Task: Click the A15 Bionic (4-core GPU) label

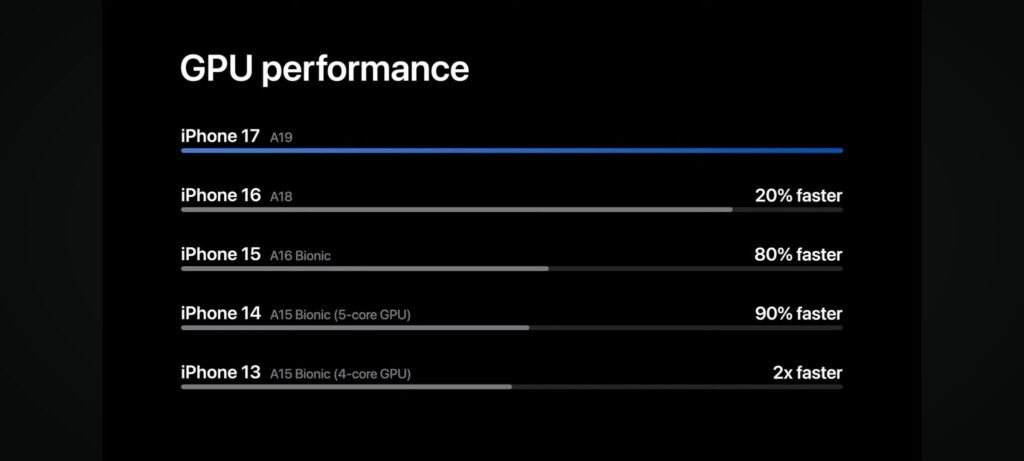Action: (340, 375)
